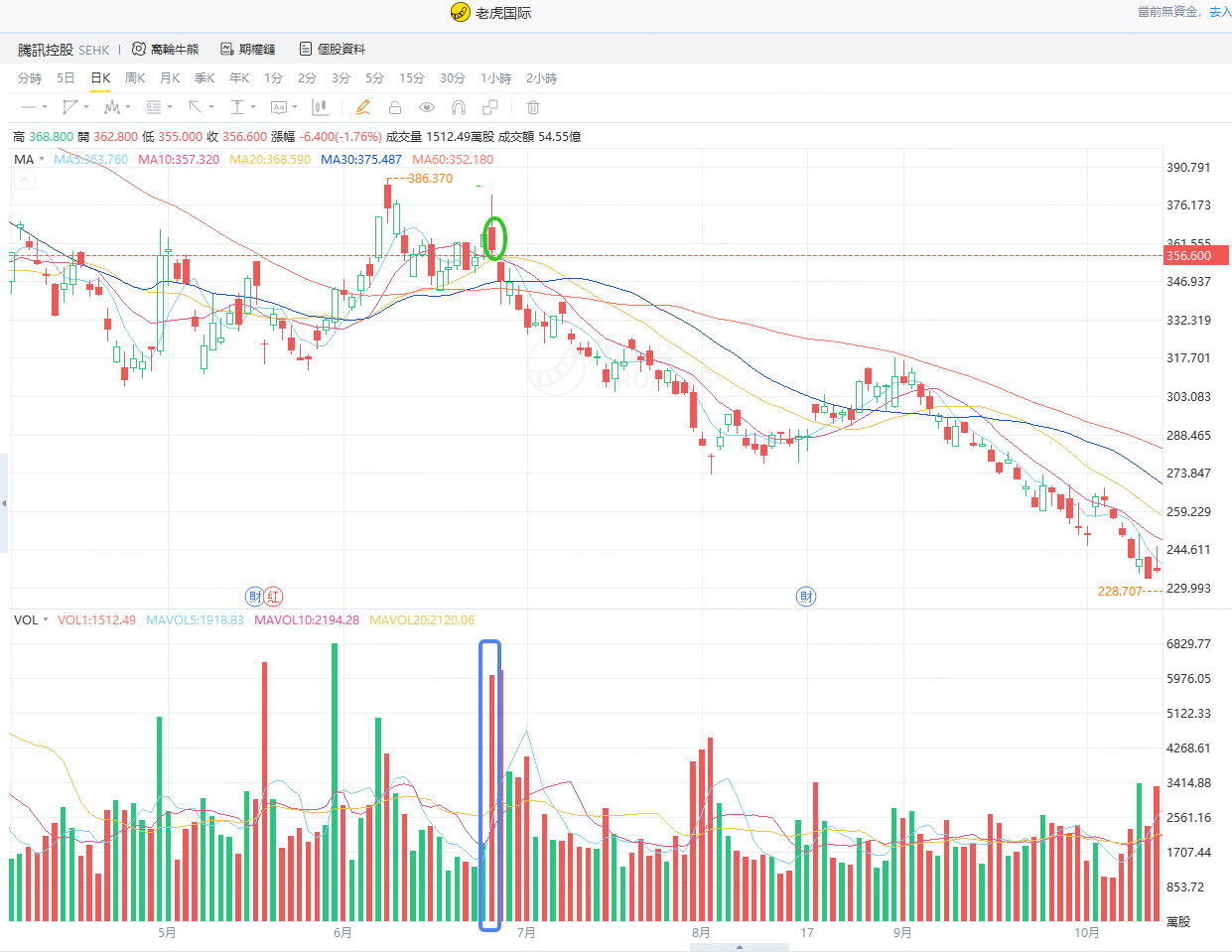Click the green-circled candlestick on chart
The height and width of the screenshot is (952, 1232).
(493, 238)
